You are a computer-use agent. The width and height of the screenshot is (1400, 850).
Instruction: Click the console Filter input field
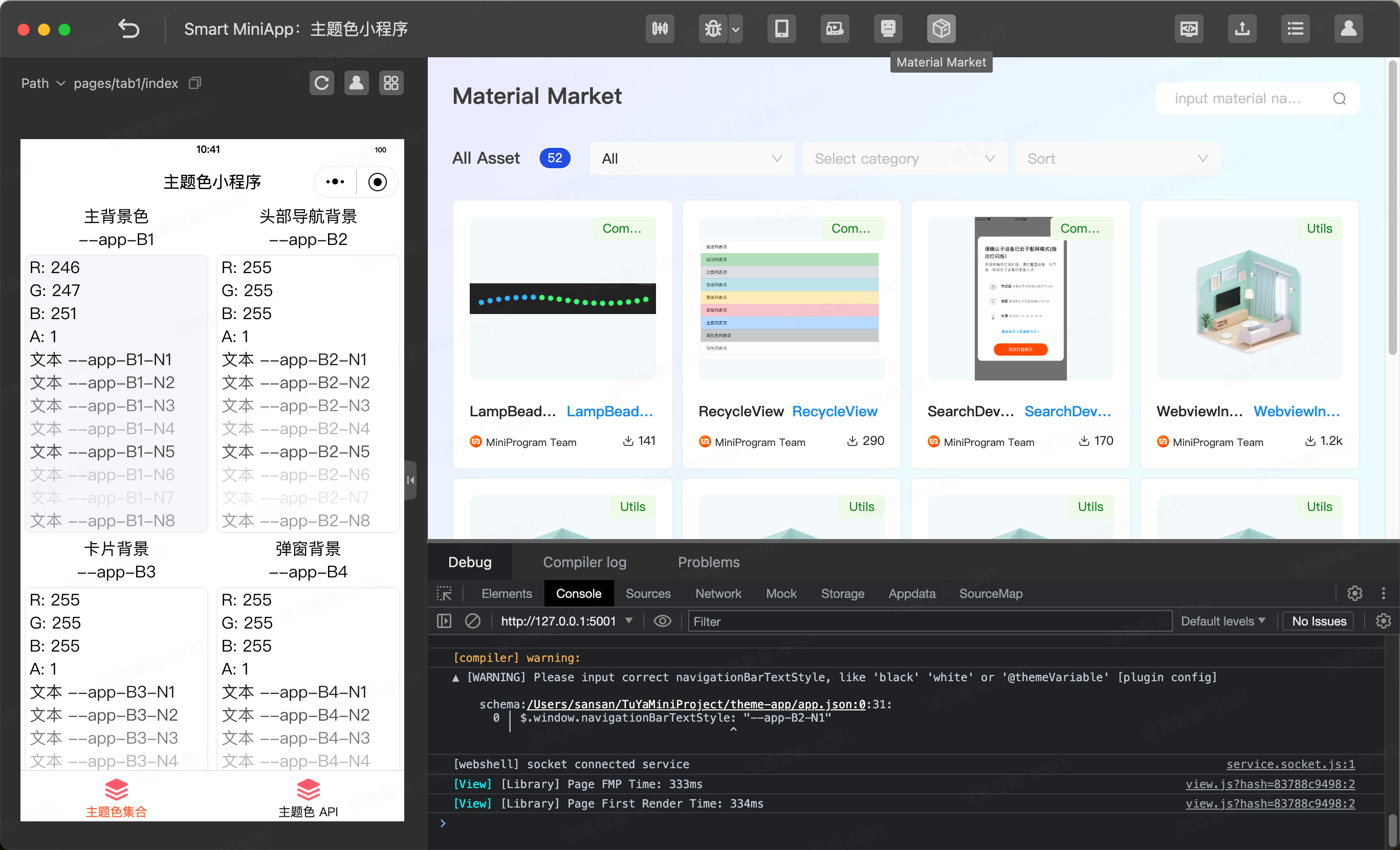coord(930,621)
